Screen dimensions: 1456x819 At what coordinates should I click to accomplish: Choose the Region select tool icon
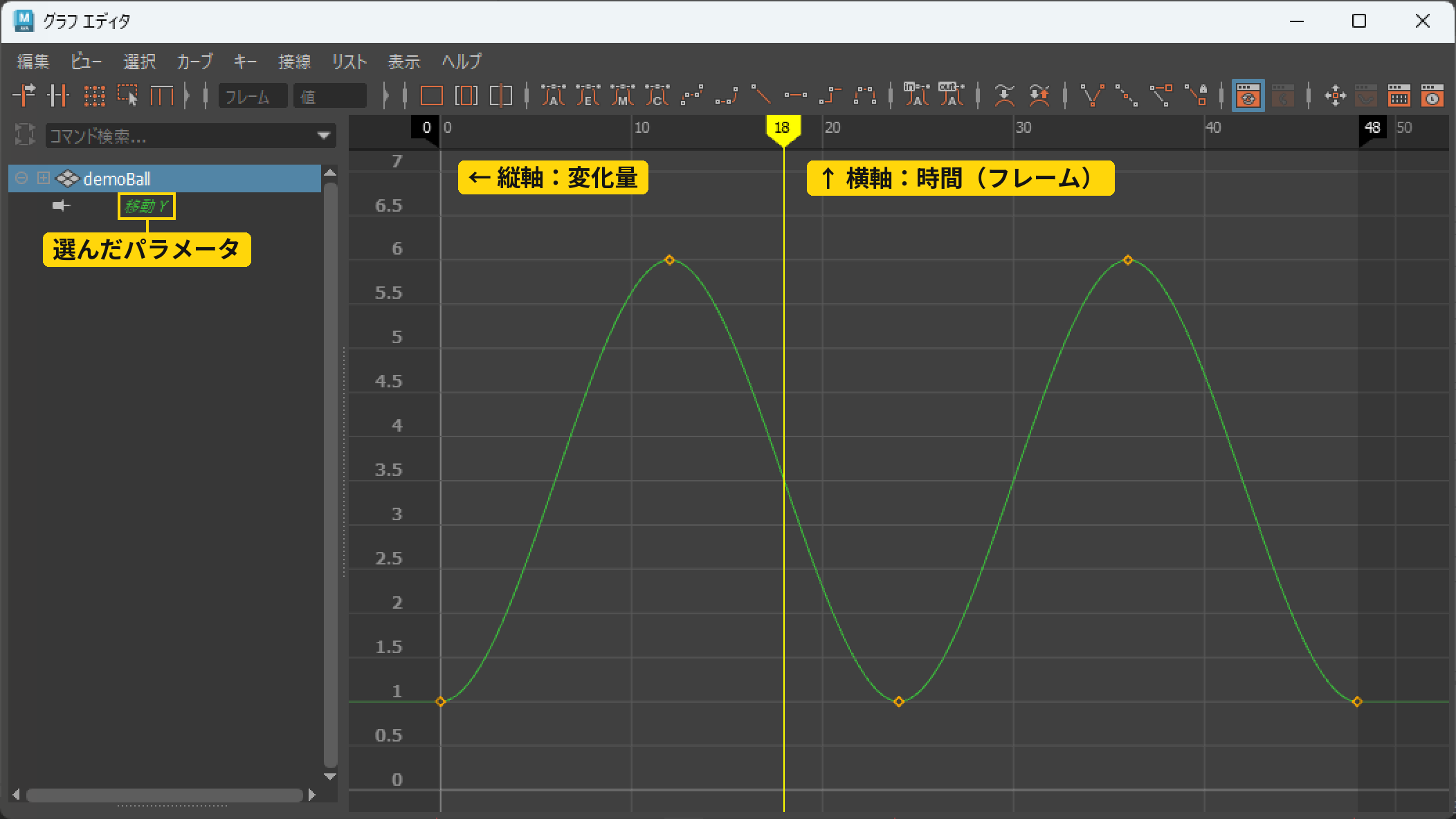(128, 95)
